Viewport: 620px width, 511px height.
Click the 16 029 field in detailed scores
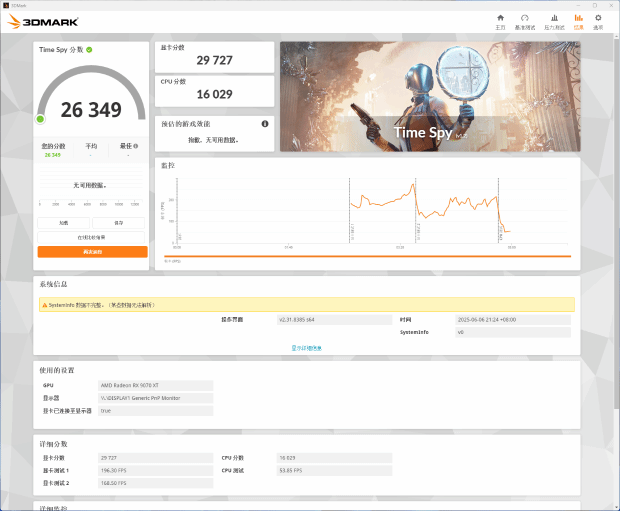point(334,458)
